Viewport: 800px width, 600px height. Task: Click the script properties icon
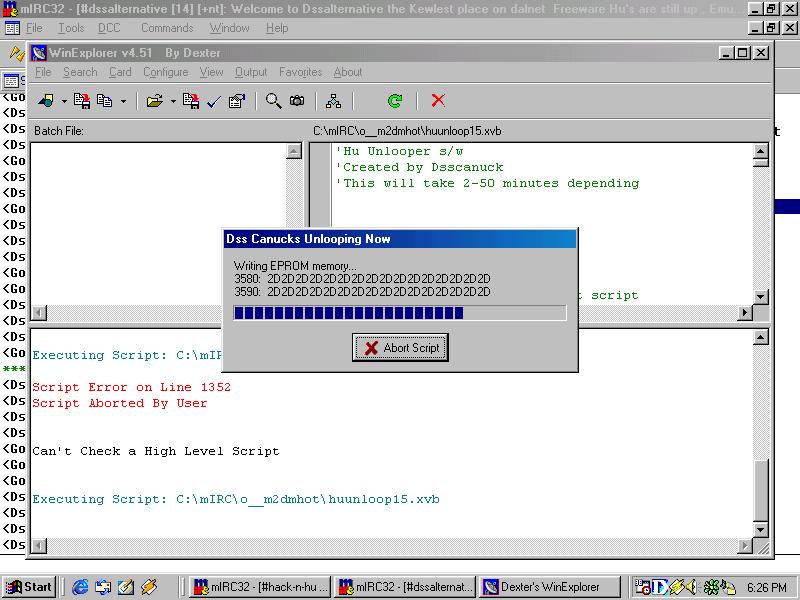pyautogui.click(x=237, y=101)
